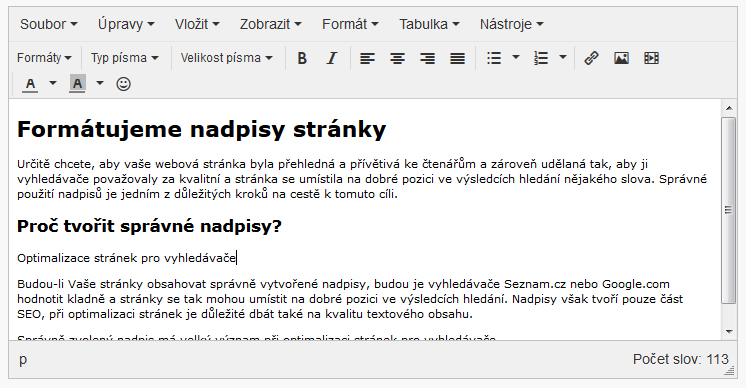The width and height of the screenshot is (746, 388).
Task: Click the paragraph starting 'Určitě chcete'
Action: [x=362, y=179]
